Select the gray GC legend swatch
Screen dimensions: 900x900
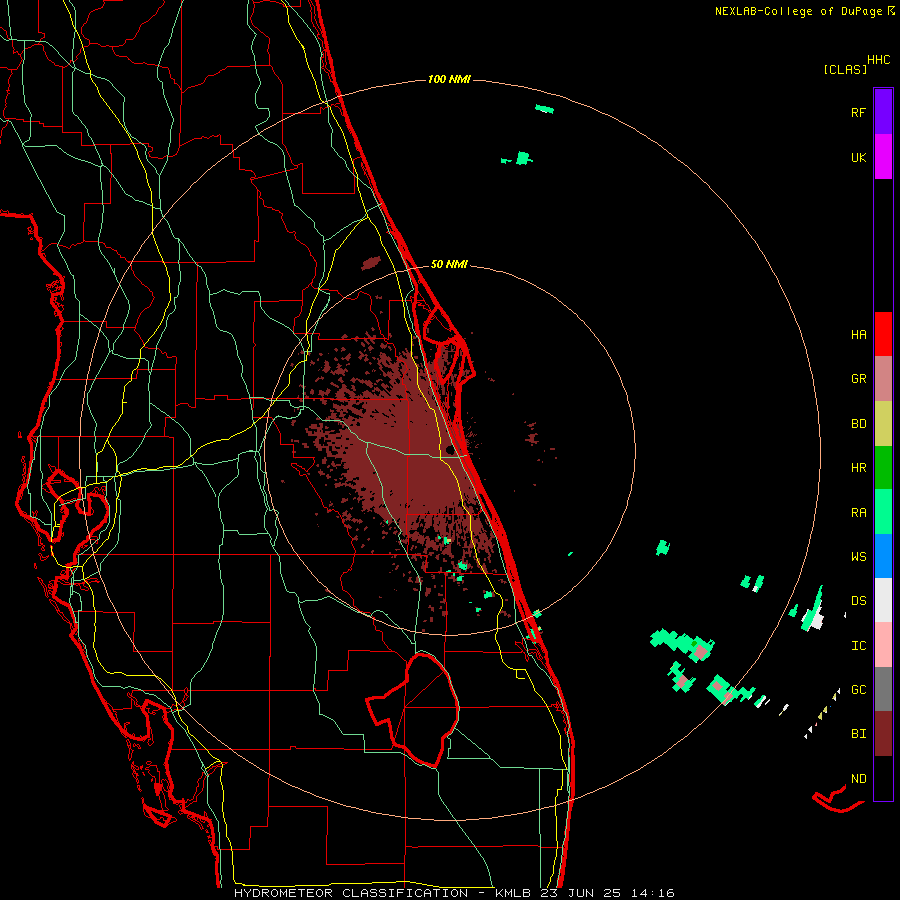(x=883, y=689)
